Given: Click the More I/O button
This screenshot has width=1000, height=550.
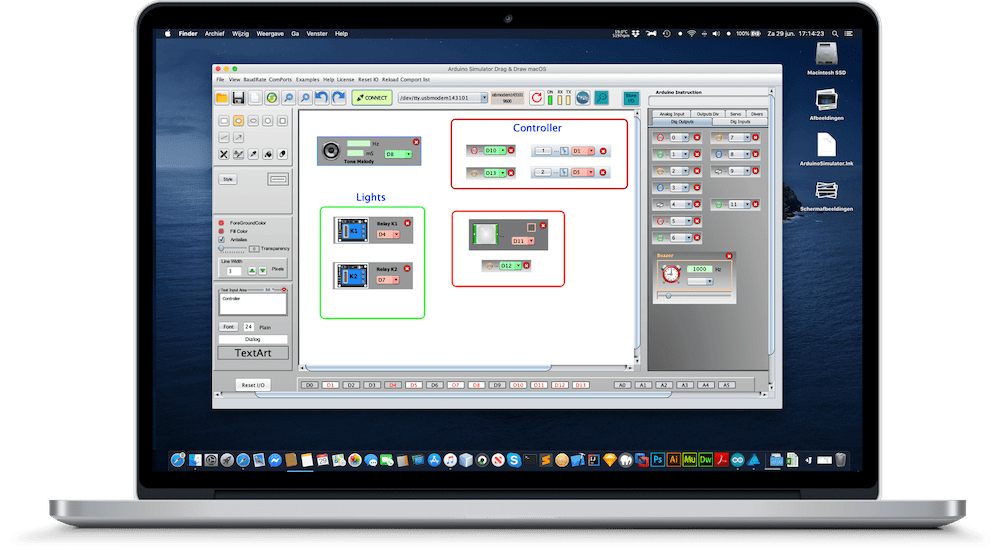Looking at the screenshot, I should pyautogui.click(x=631, y=98).
